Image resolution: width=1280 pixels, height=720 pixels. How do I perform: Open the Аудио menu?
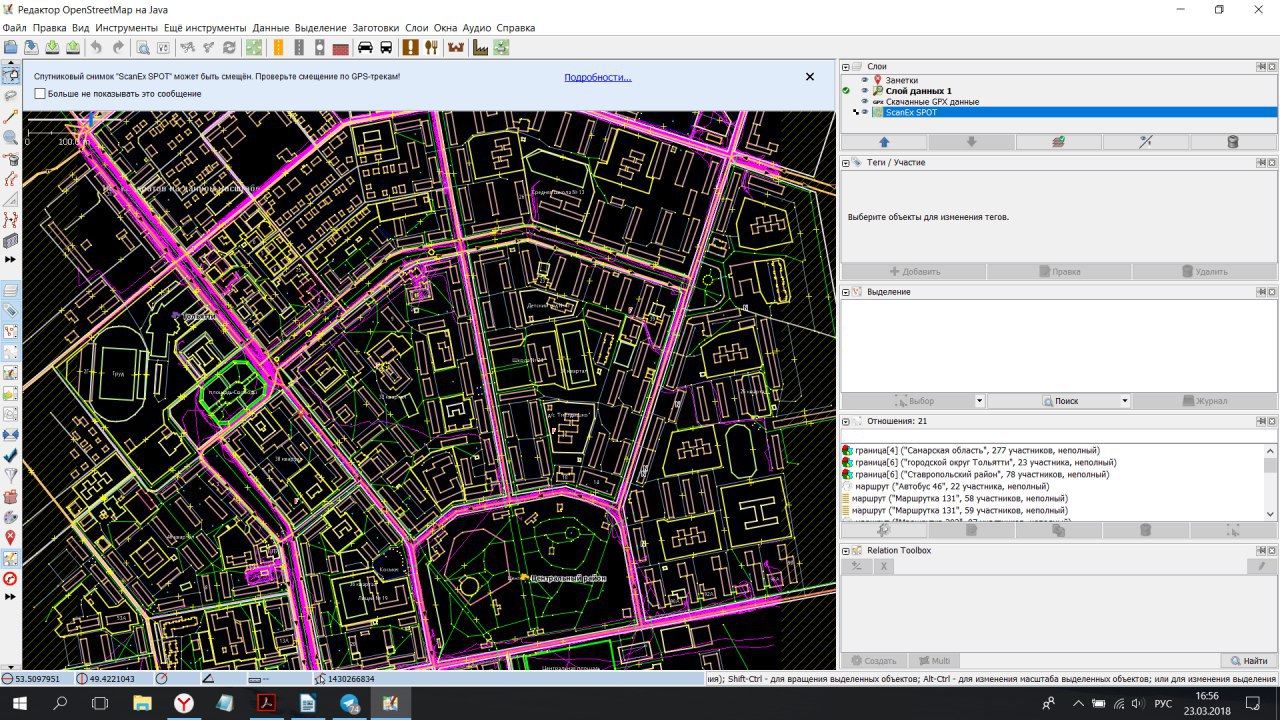coord(477,28)
